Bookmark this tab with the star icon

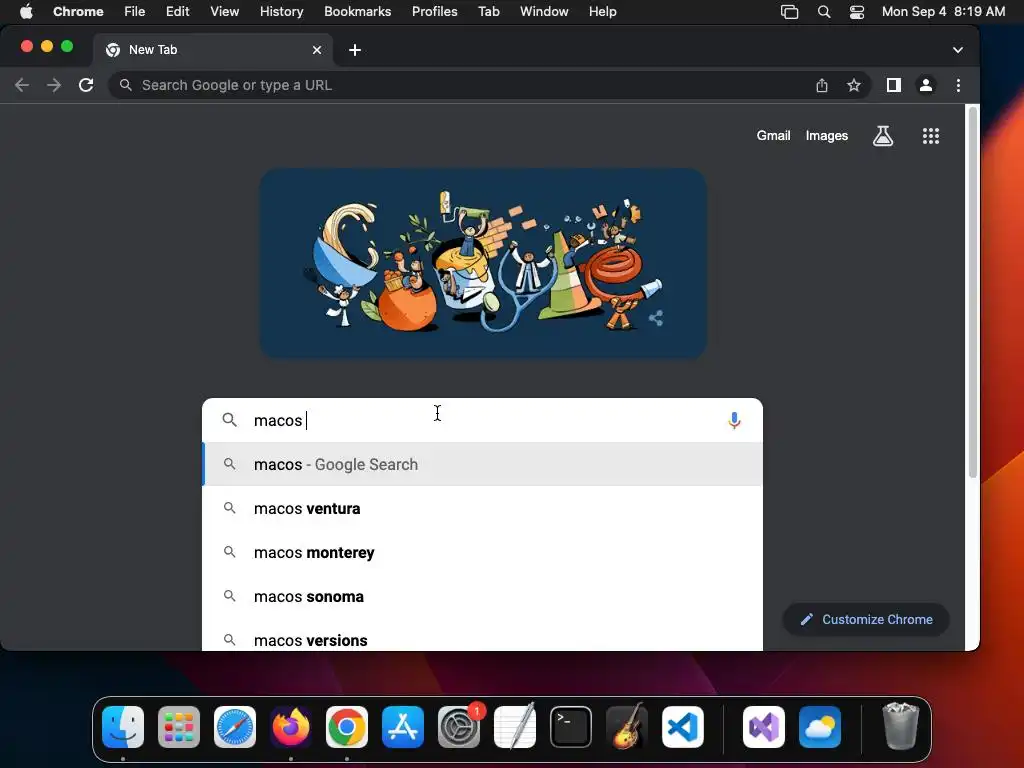[854, 85]
